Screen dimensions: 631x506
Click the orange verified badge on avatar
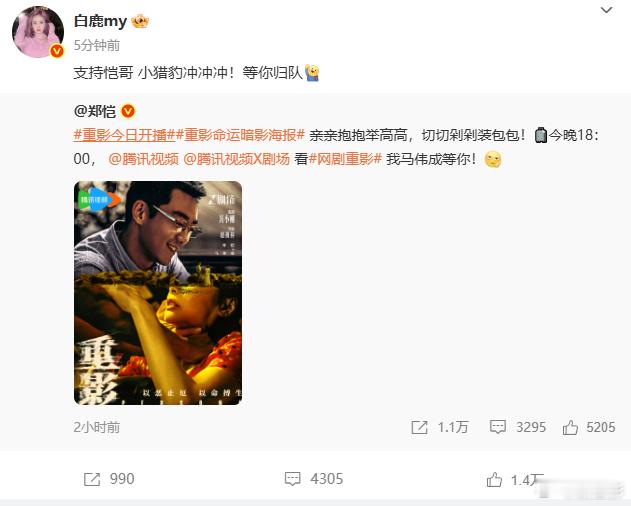[x=57, y=51]
